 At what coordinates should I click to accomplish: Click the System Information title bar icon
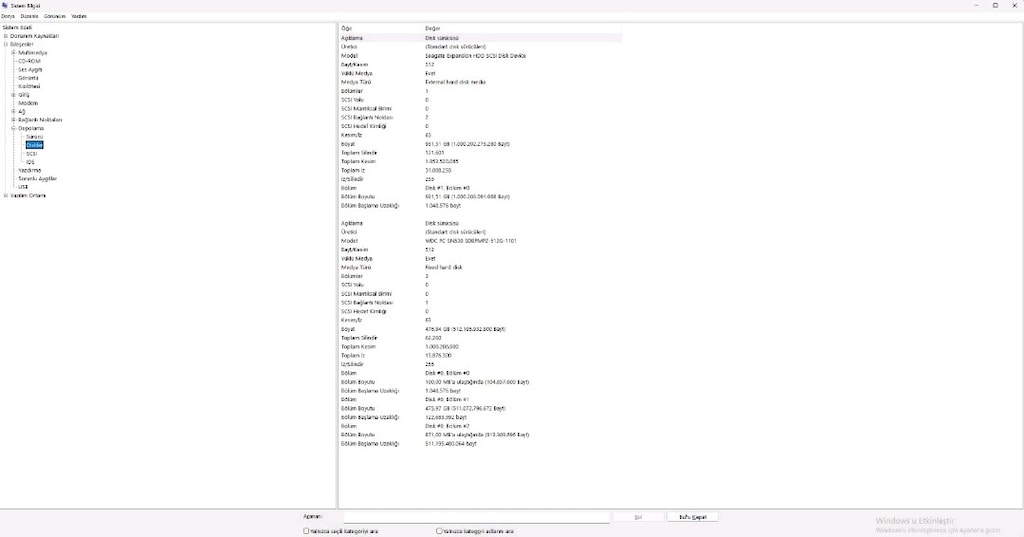point(5,5)
